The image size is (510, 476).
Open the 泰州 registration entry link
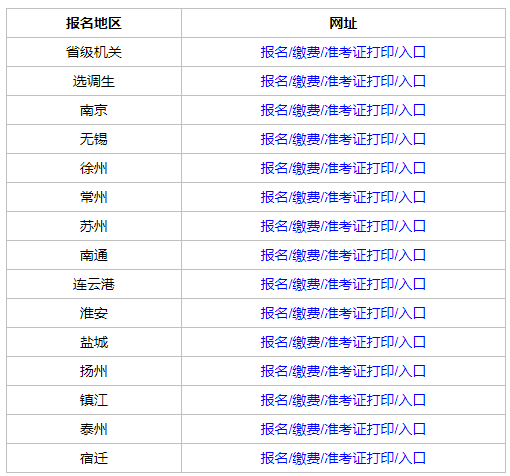tap(343, 429)
